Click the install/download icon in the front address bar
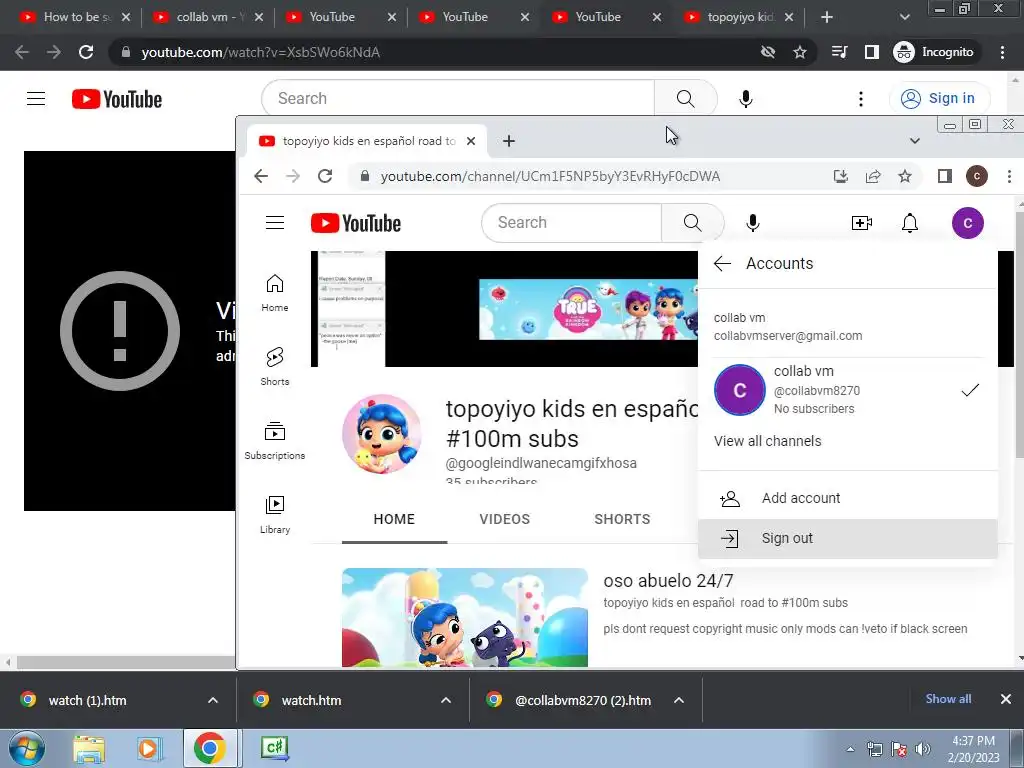Screen dimensions: 1024x768 click(x=841, y=176)
